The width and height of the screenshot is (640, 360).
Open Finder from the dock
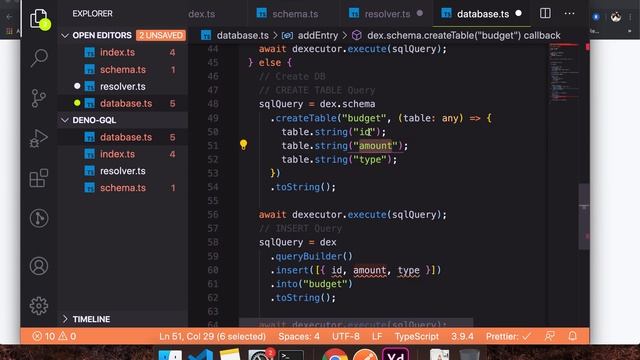[x=170, y=355]
